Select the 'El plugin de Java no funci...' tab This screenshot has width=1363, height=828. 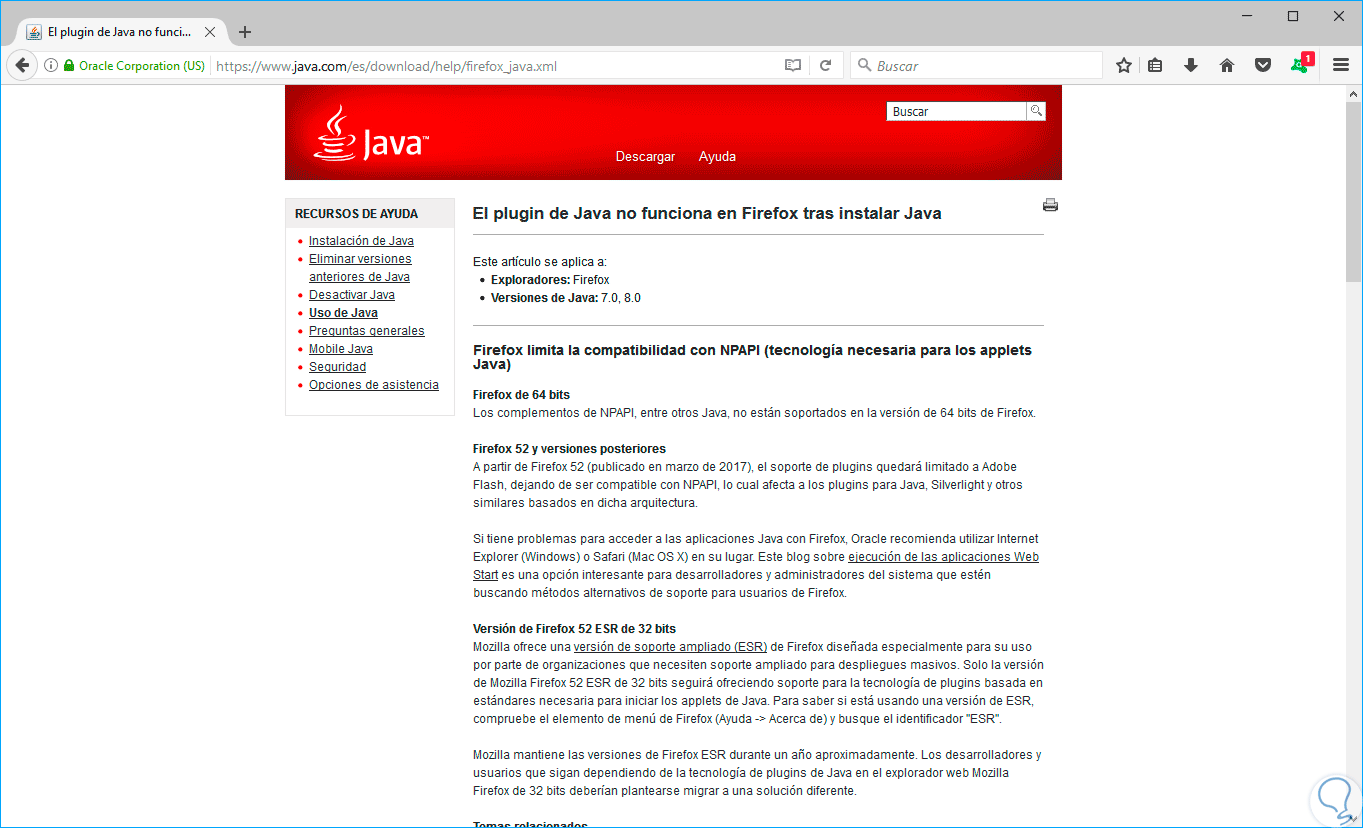click(x=122, y=32)
